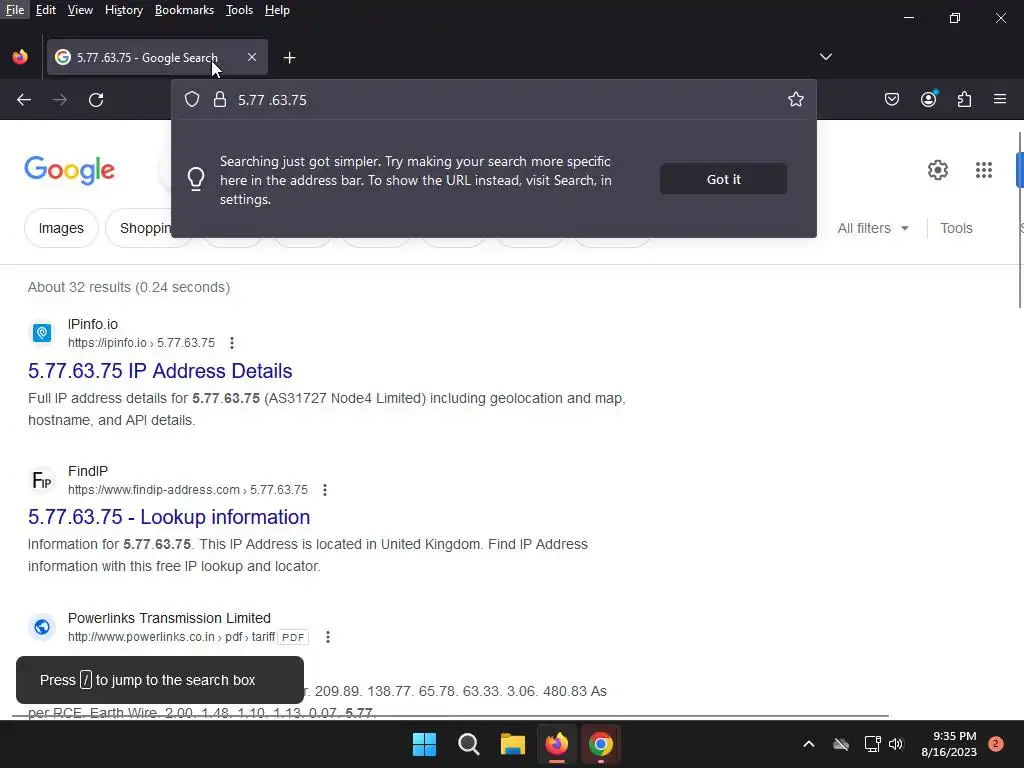Open the Google apps grid
1024x768 pixels.
(984, 170)
